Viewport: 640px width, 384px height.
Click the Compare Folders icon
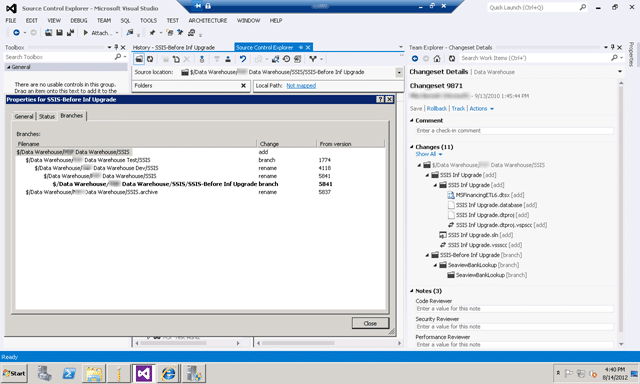(x=276, y=59)
